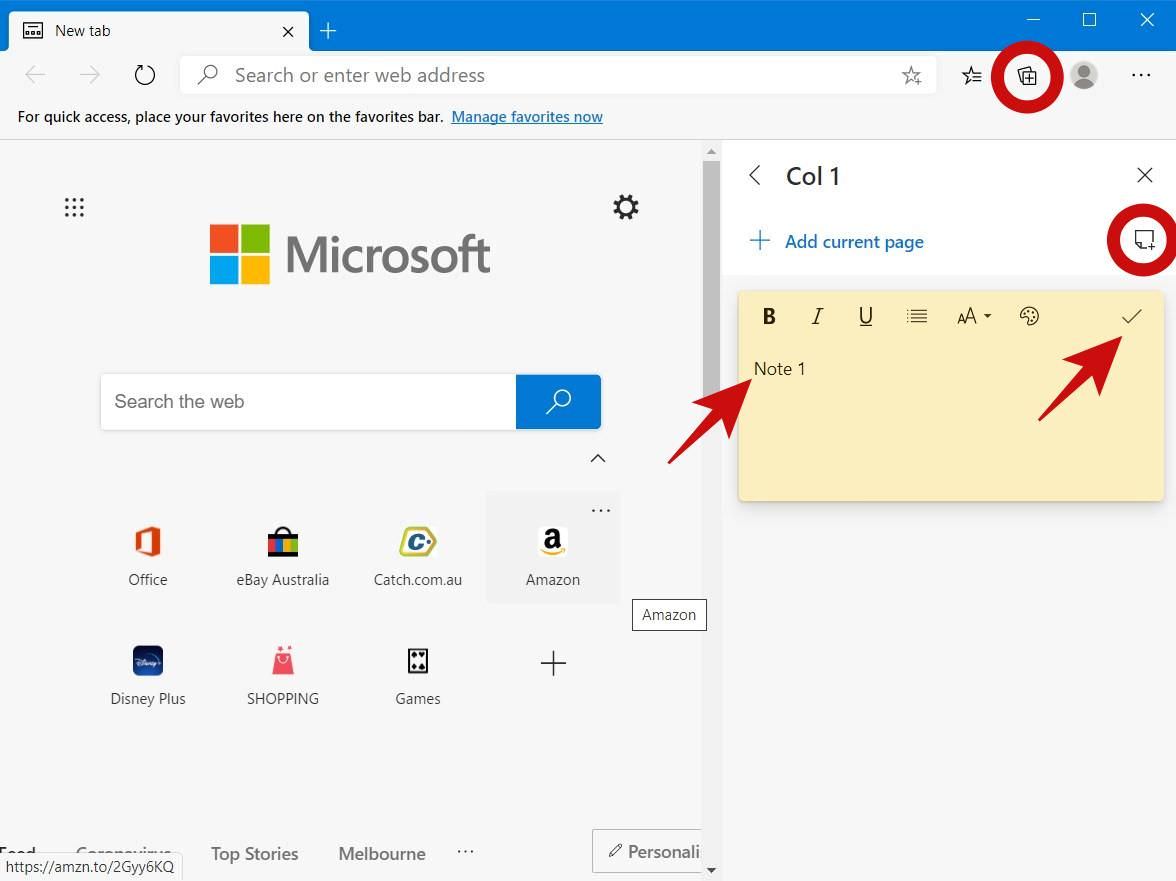The height and width of the screenshot is (881, 1176).
Task: Select the New tab tab
Action: 158,31
